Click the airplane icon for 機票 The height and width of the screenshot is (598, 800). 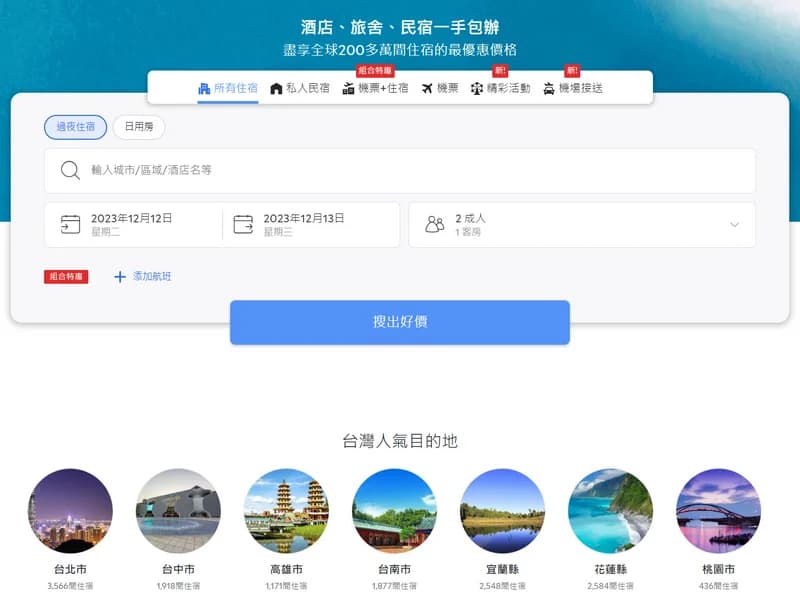coord(427,89)
